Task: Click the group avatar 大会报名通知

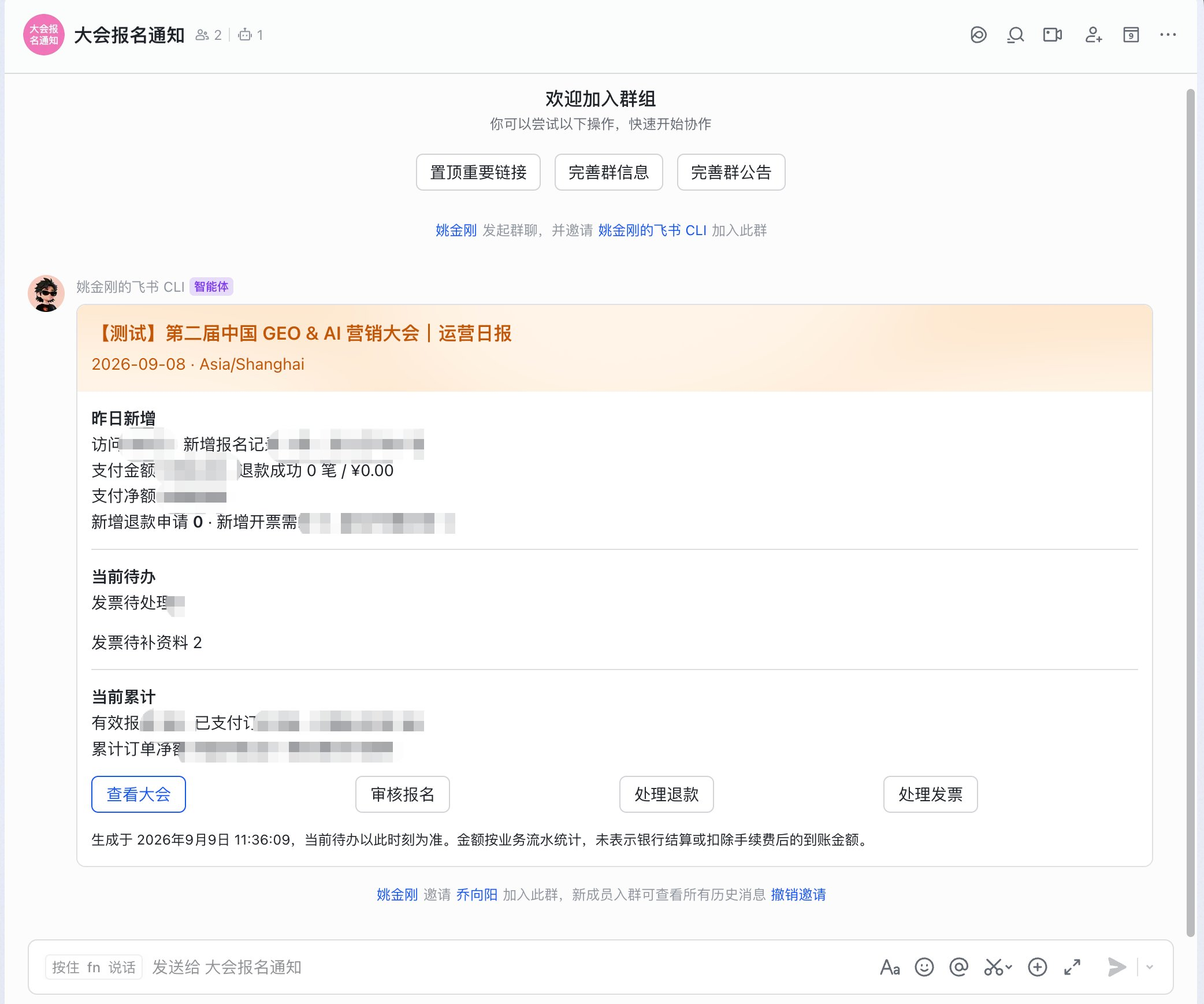Action: pyautogui.click(x=44, y=35)
